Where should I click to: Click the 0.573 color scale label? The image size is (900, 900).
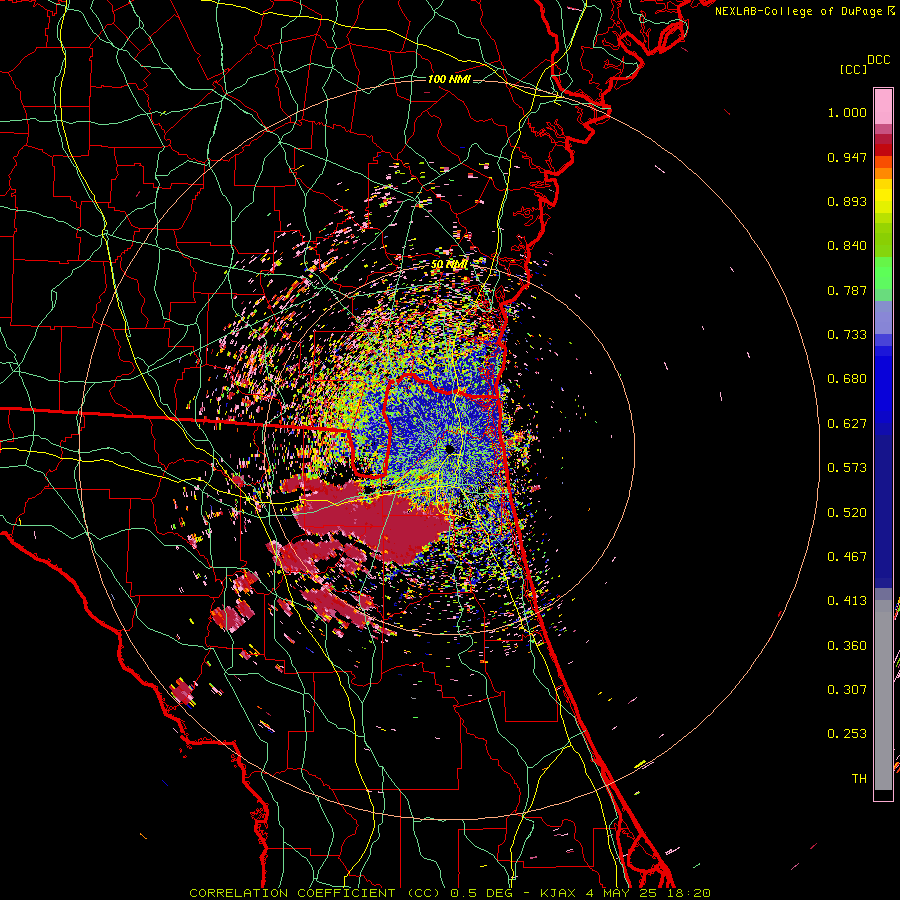(847, 468)
